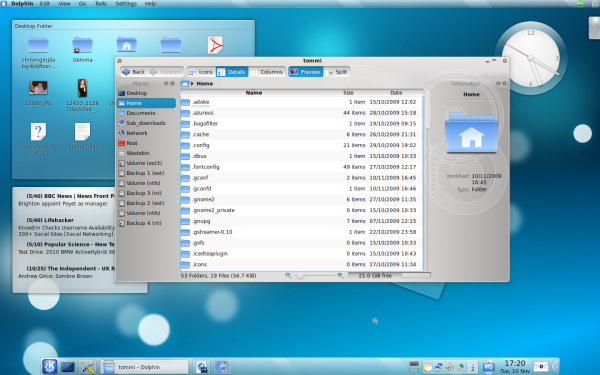Viewport: 600px width, 375px height.
Task: Toggle the Preview button in Dolphin toolbar
Action: pos(305,72)
